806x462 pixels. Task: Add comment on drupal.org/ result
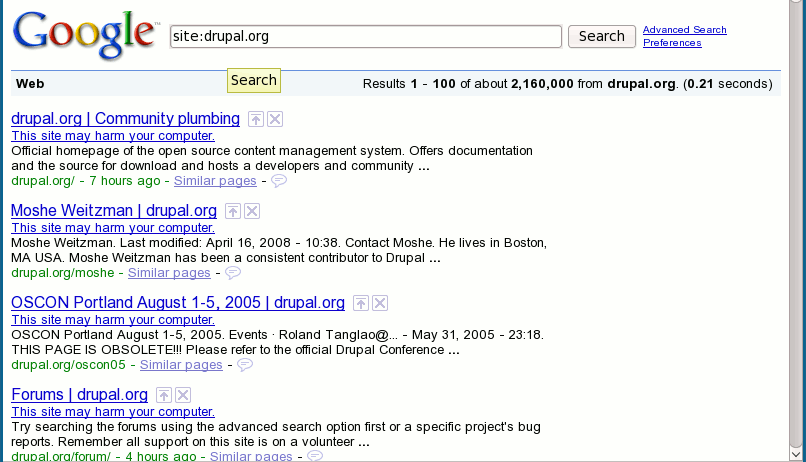(279, 181)
